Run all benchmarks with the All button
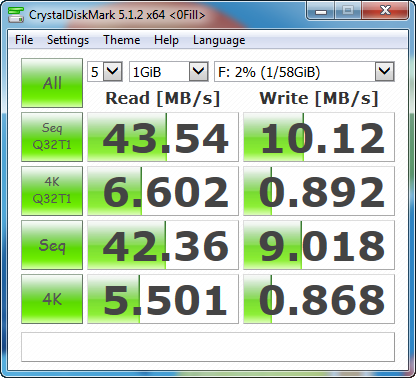 [x=52, y=83]
